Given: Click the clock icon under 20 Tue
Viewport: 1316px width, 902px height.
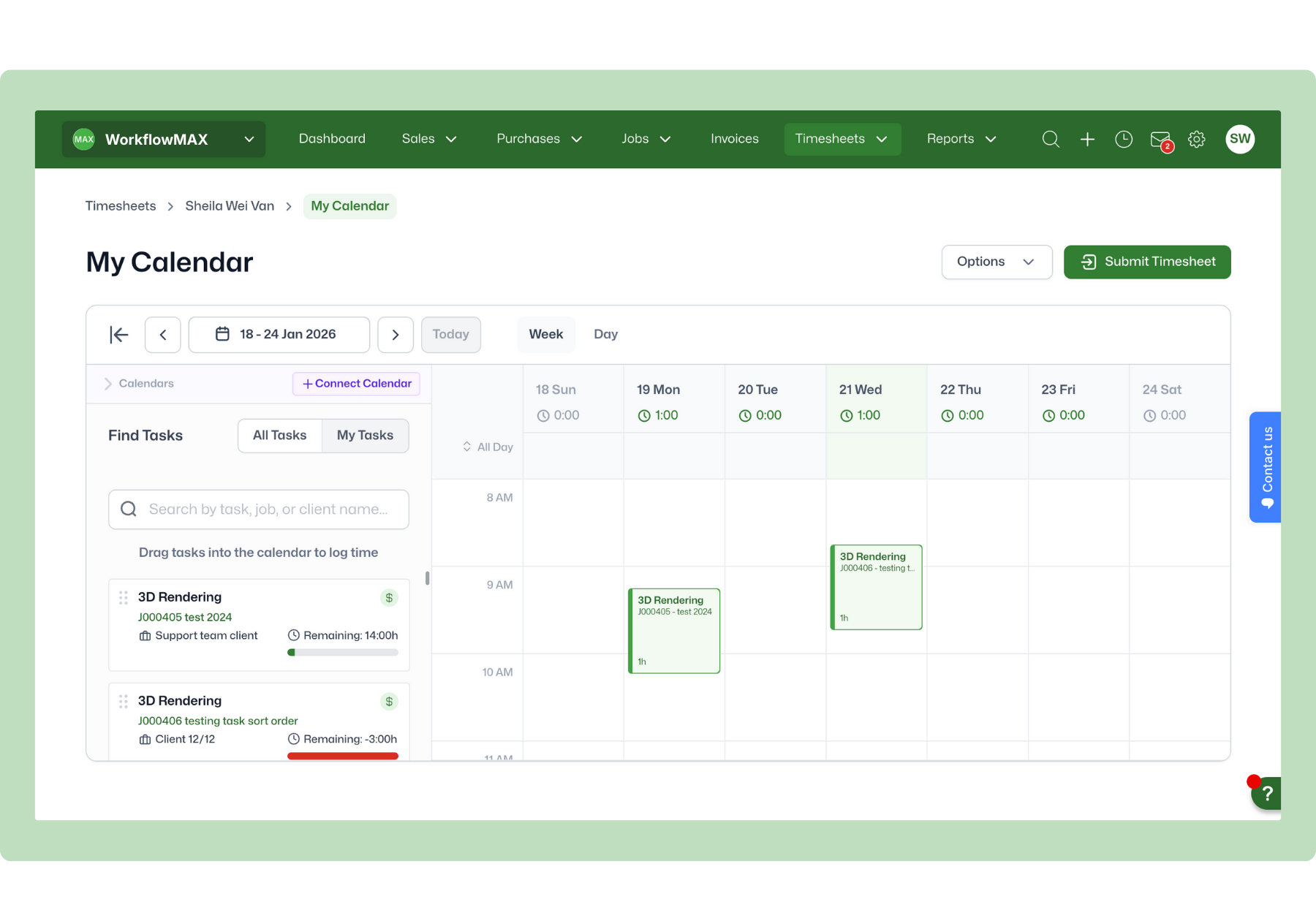Looking at the screenshot, I should (x=745, y=416).
